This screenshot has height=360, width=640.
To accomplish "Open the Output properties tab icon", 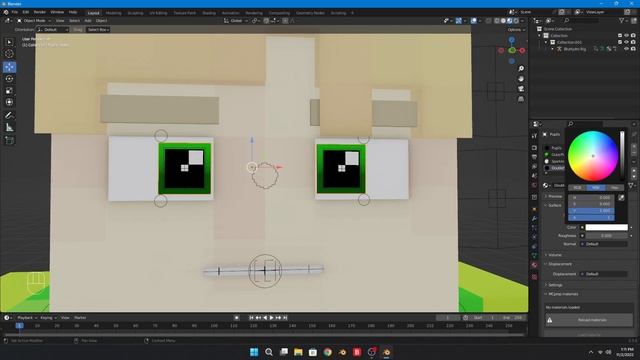I will 534,157.
